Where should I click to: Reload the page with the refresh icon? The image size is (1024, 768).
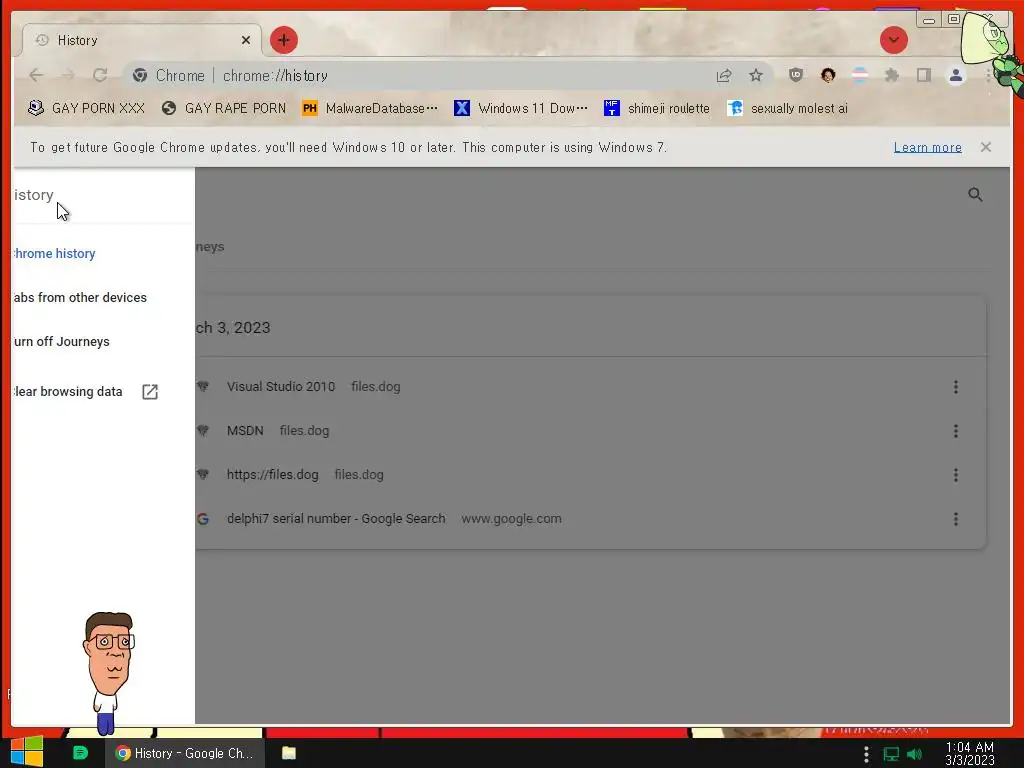point(100,75)
